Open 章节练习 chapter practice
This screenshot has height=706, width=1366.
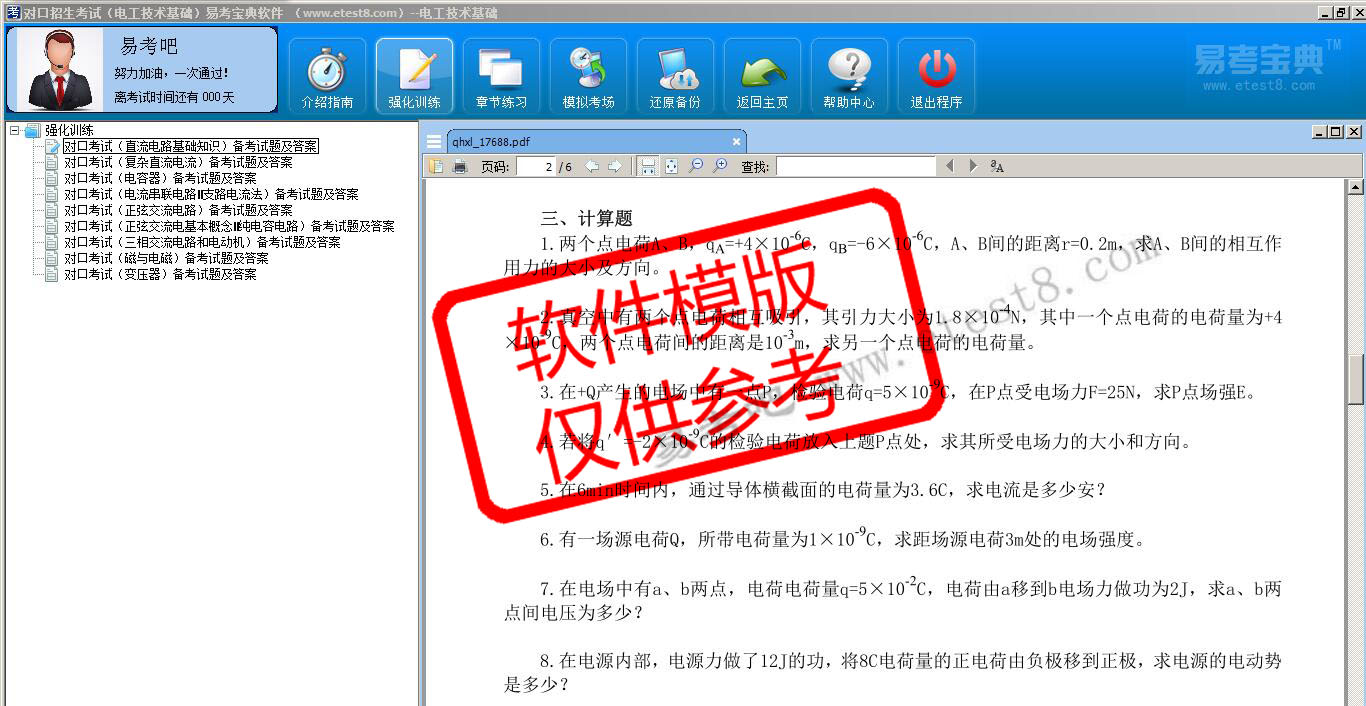pyautogui.click(x=501, y=77)
